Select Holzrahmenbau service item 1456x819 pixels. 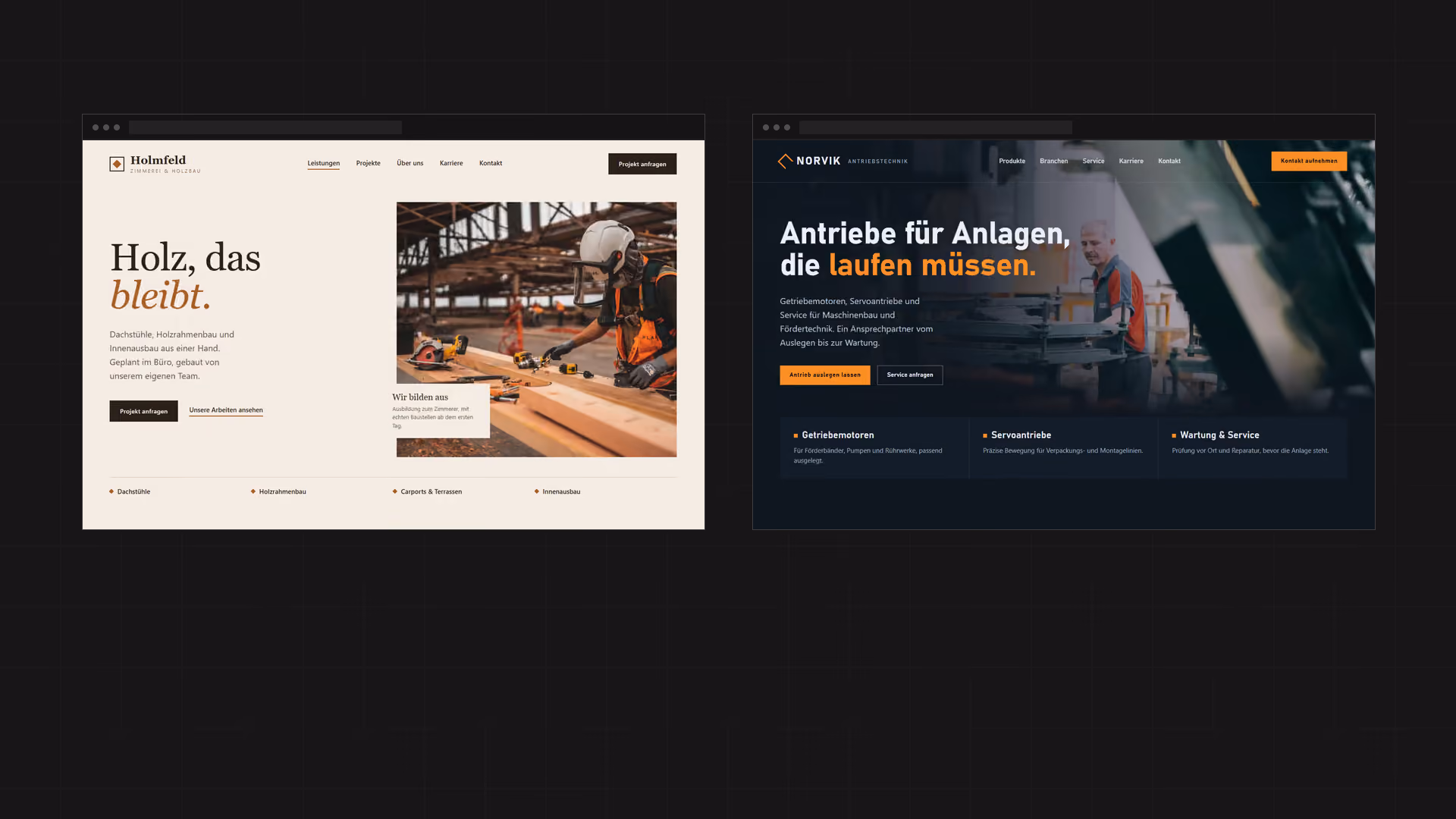click(278, 491)
